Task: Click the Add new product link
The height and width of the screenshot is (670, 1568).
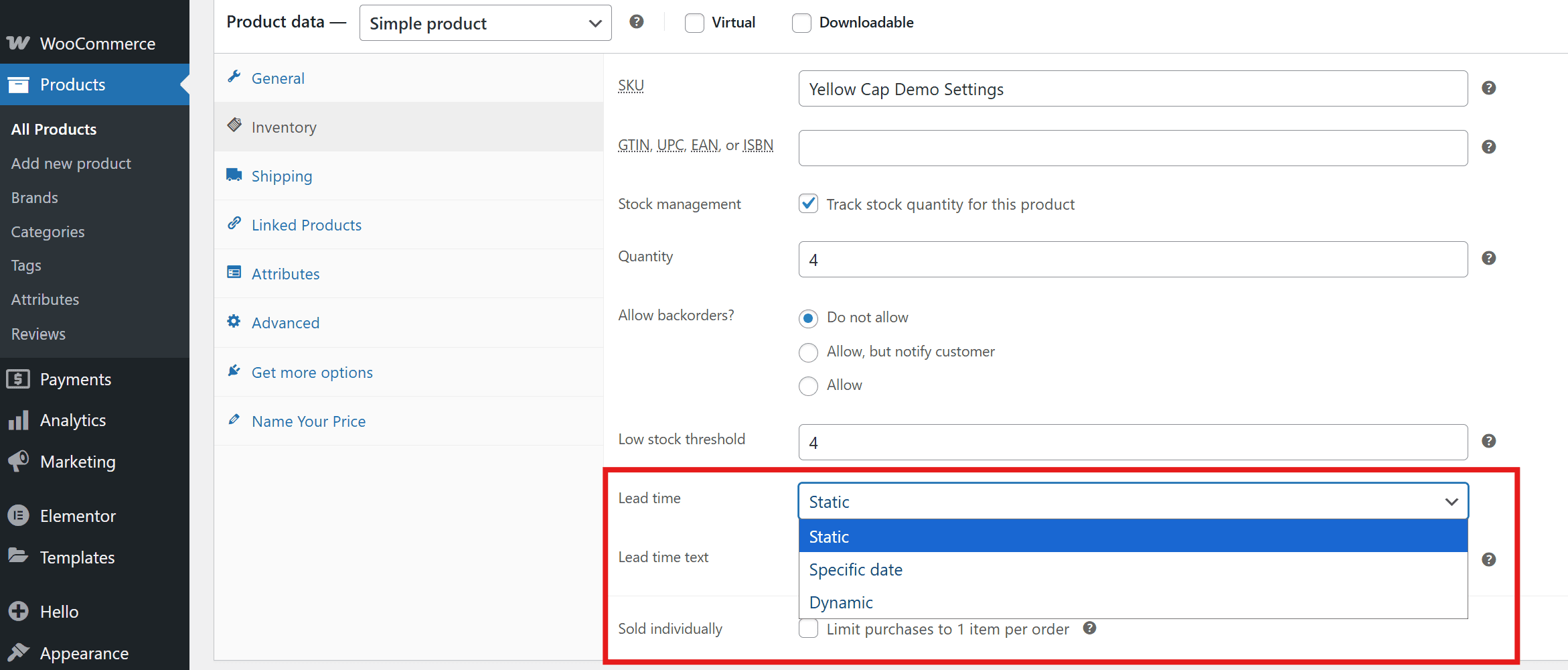Action: (x=70, y=163)
